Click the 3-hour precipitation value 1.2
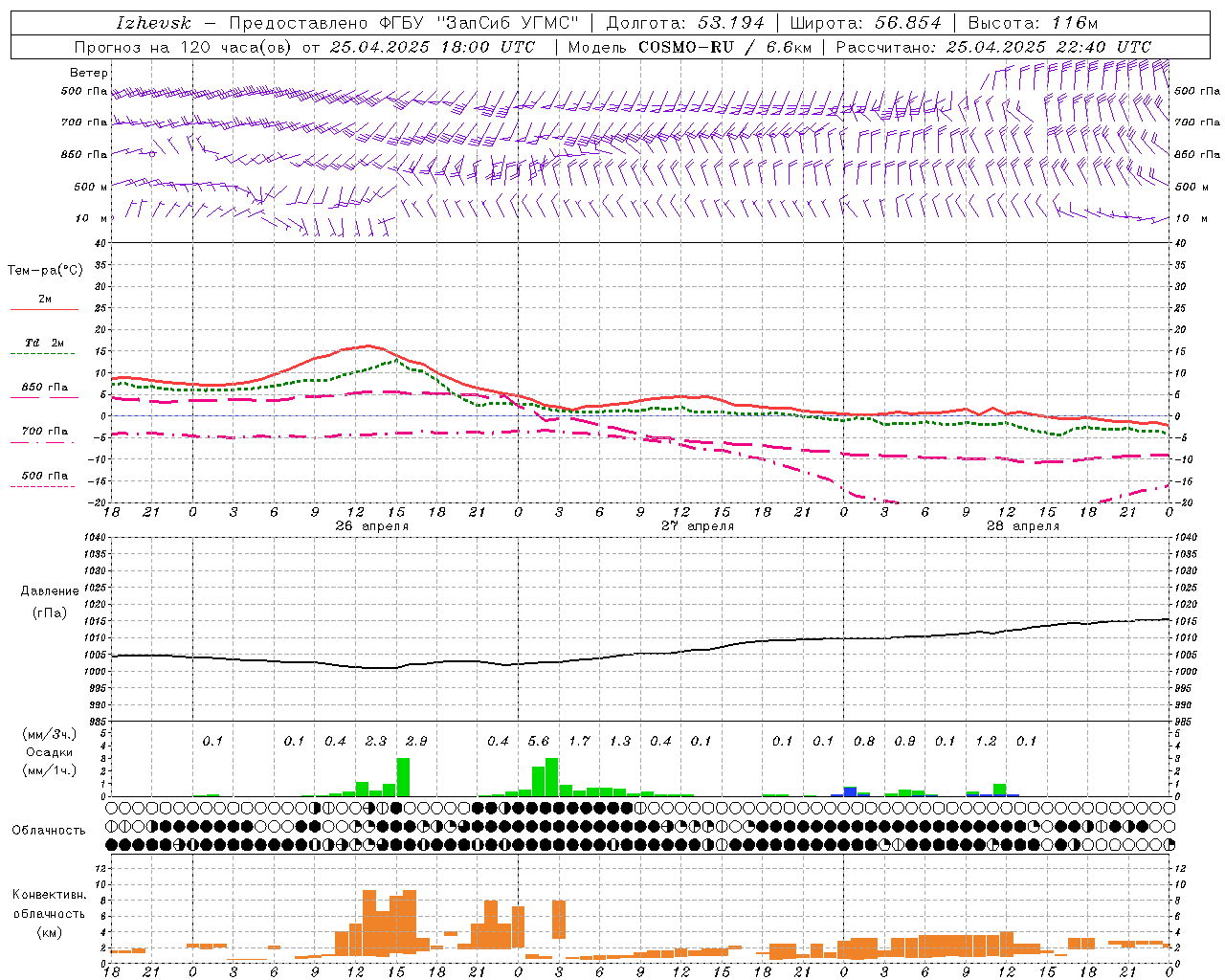Screen dimensions: 1225x980 986,742
